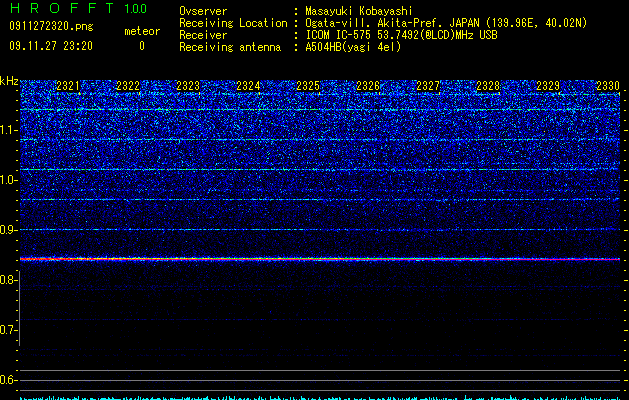Click the meteor count label
The image size is (629, 400).
point(142,31)
